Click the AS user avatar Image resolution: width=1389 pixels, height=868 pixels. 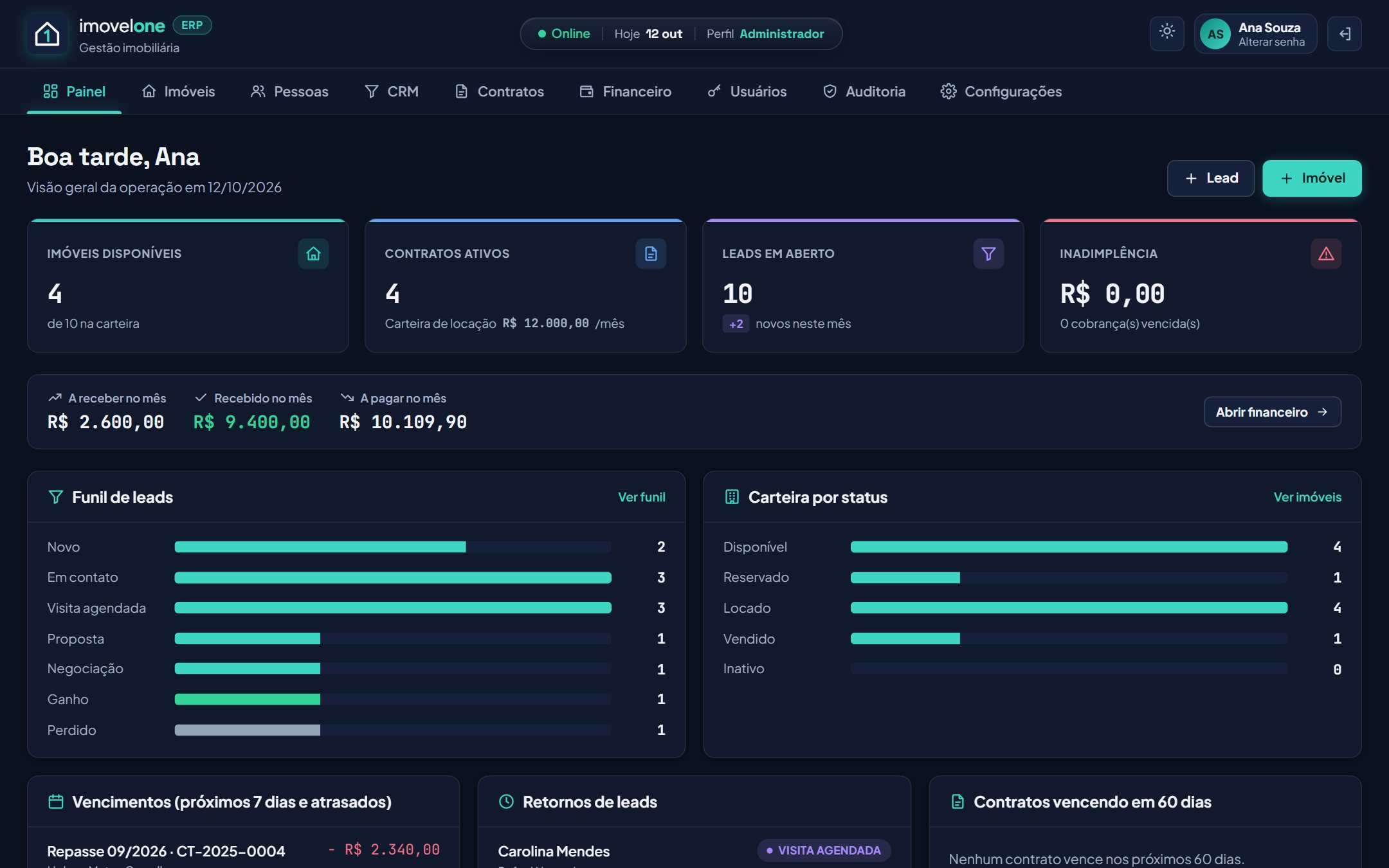(1215, 34)
